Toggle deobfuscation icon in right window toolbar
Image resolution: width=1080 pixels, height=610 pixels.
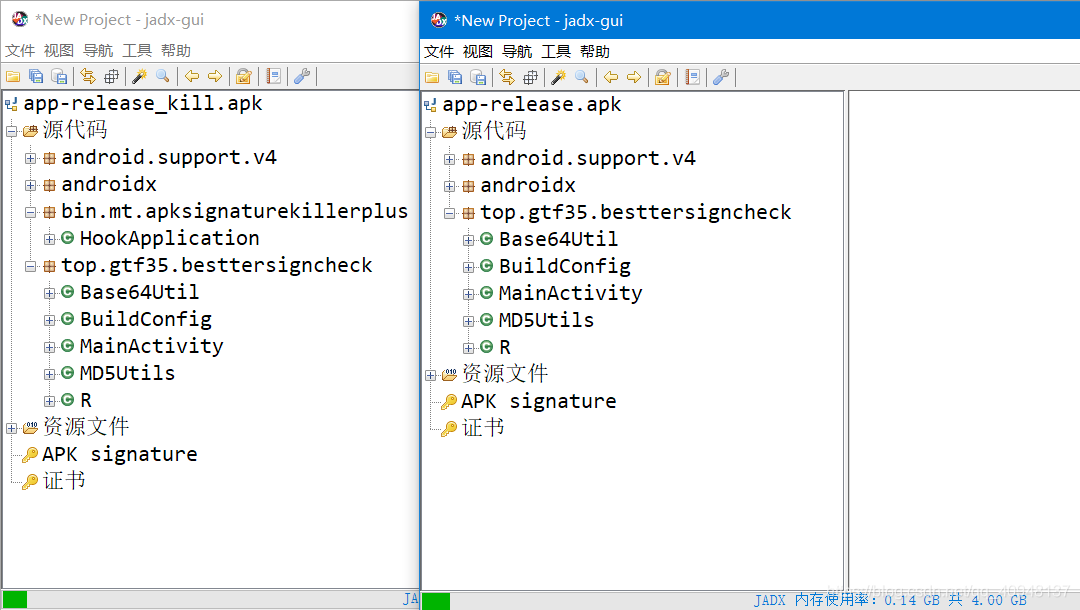(x=663, y=77)
